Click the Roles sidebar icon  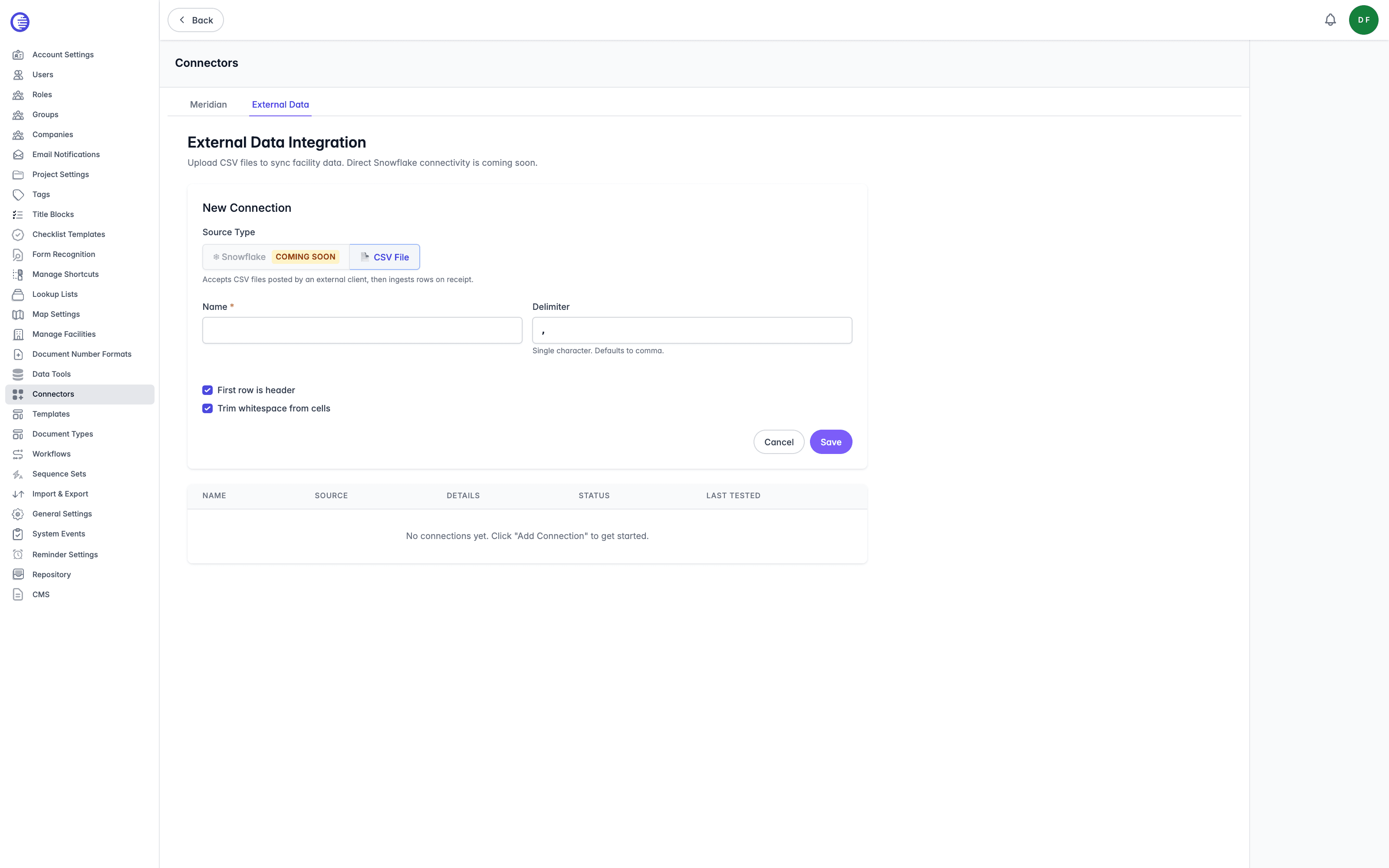point(18,95)
